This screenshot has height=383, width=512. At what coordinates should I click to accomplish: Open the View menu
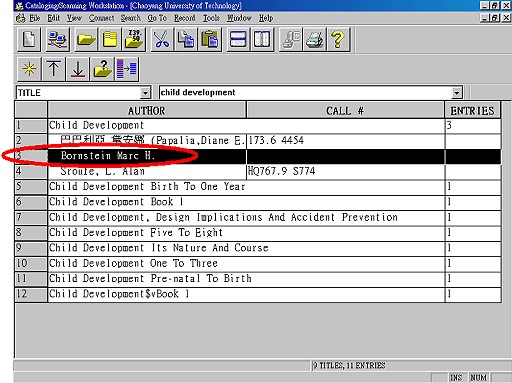(x=74, y=18)
